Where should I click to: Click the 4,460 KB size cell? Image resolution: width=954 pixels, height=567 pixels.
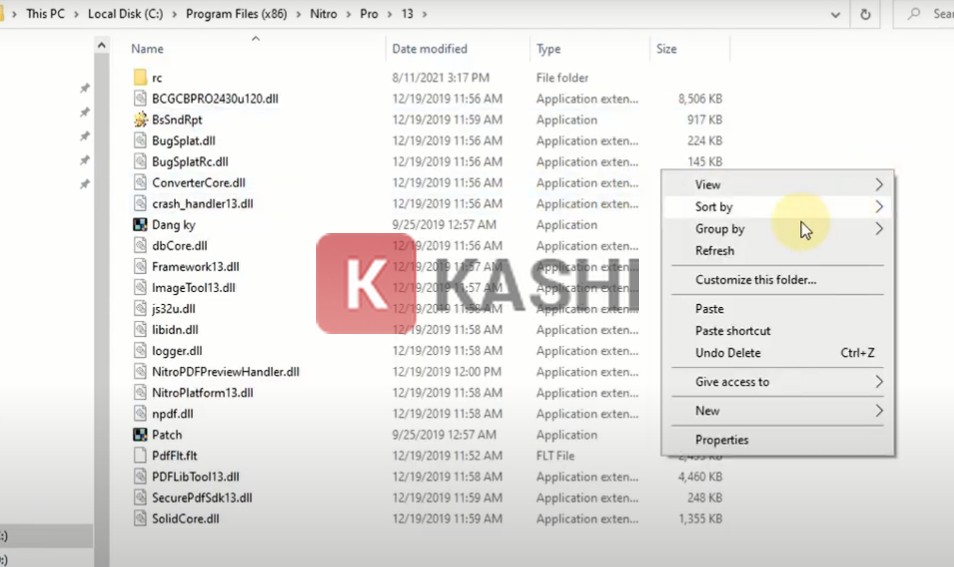click(700, 476)
